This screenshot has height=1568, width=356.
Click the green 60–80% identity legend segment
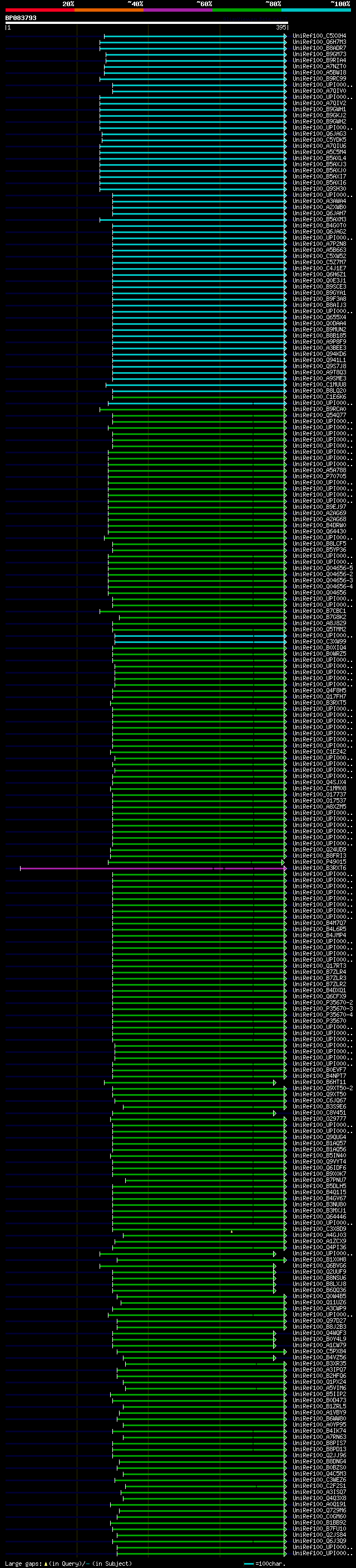pyautogui.click(x=247, y=10)
